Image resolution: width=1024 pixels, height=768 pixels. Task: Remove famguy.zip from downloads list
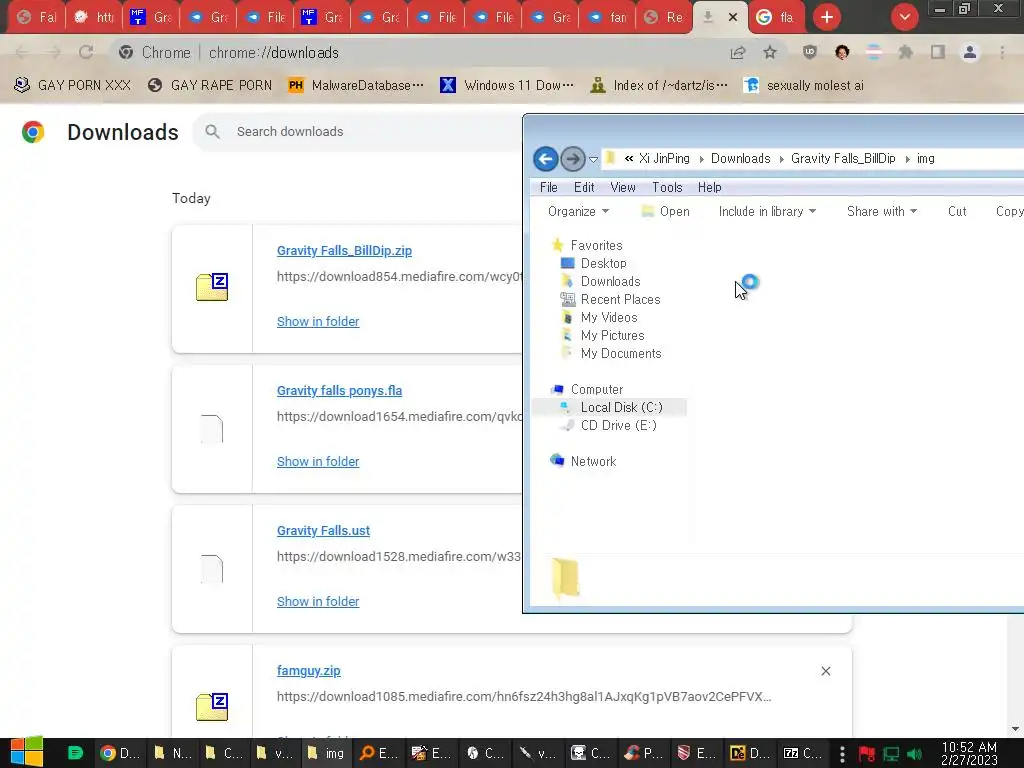pos(825,671)
